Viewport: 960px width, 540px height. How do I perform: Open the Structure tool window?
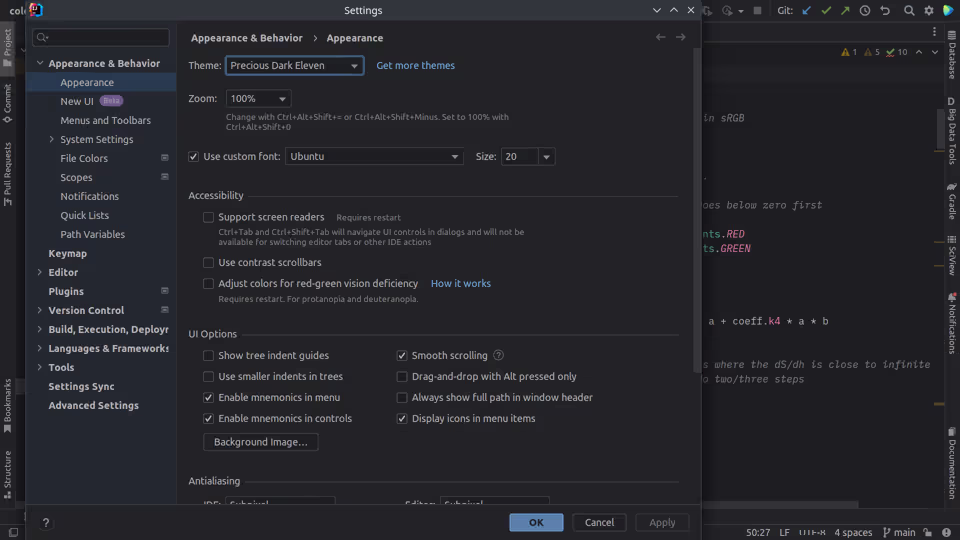tap(7, 474)
